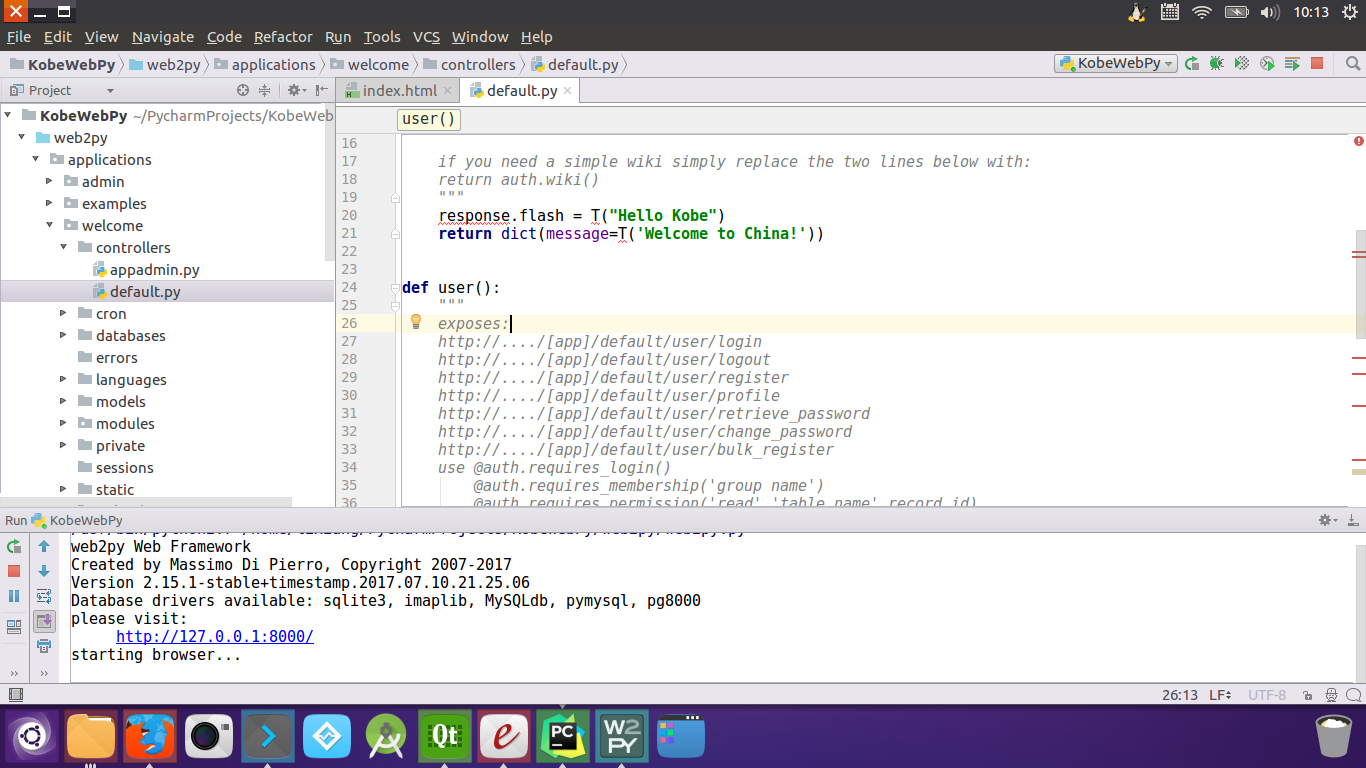This screenshot has height=768, width=1366.
Task: Click the speech bubble icon in status bar
Action: (x=1355, y=695)
